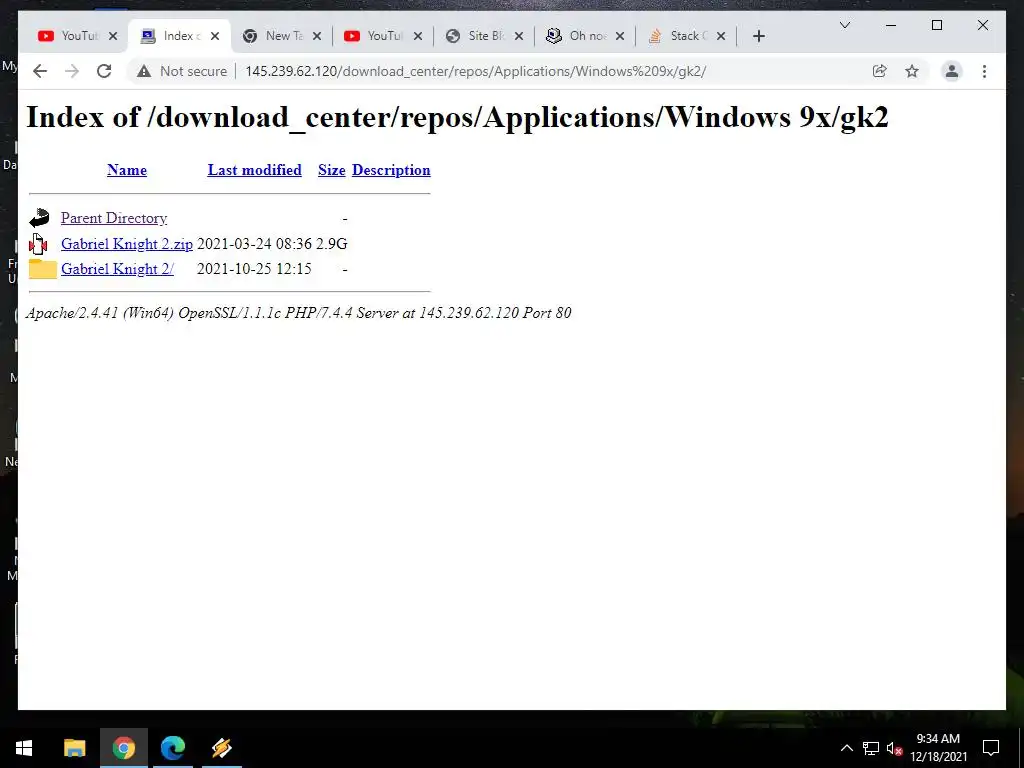The image size is (1024, 768).
Task: Open Chrome three-dot menu
Action: click(984, 71)
